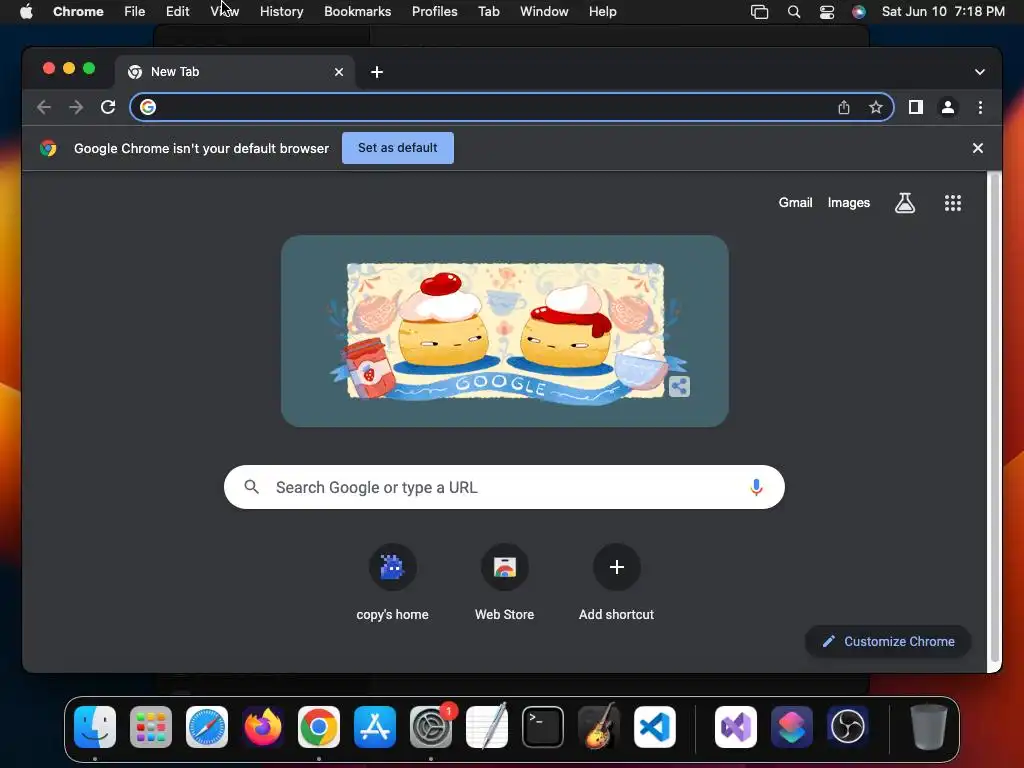Open the Tab menu in menu bar
1024x768 pixels.
(x=488, y=11)
